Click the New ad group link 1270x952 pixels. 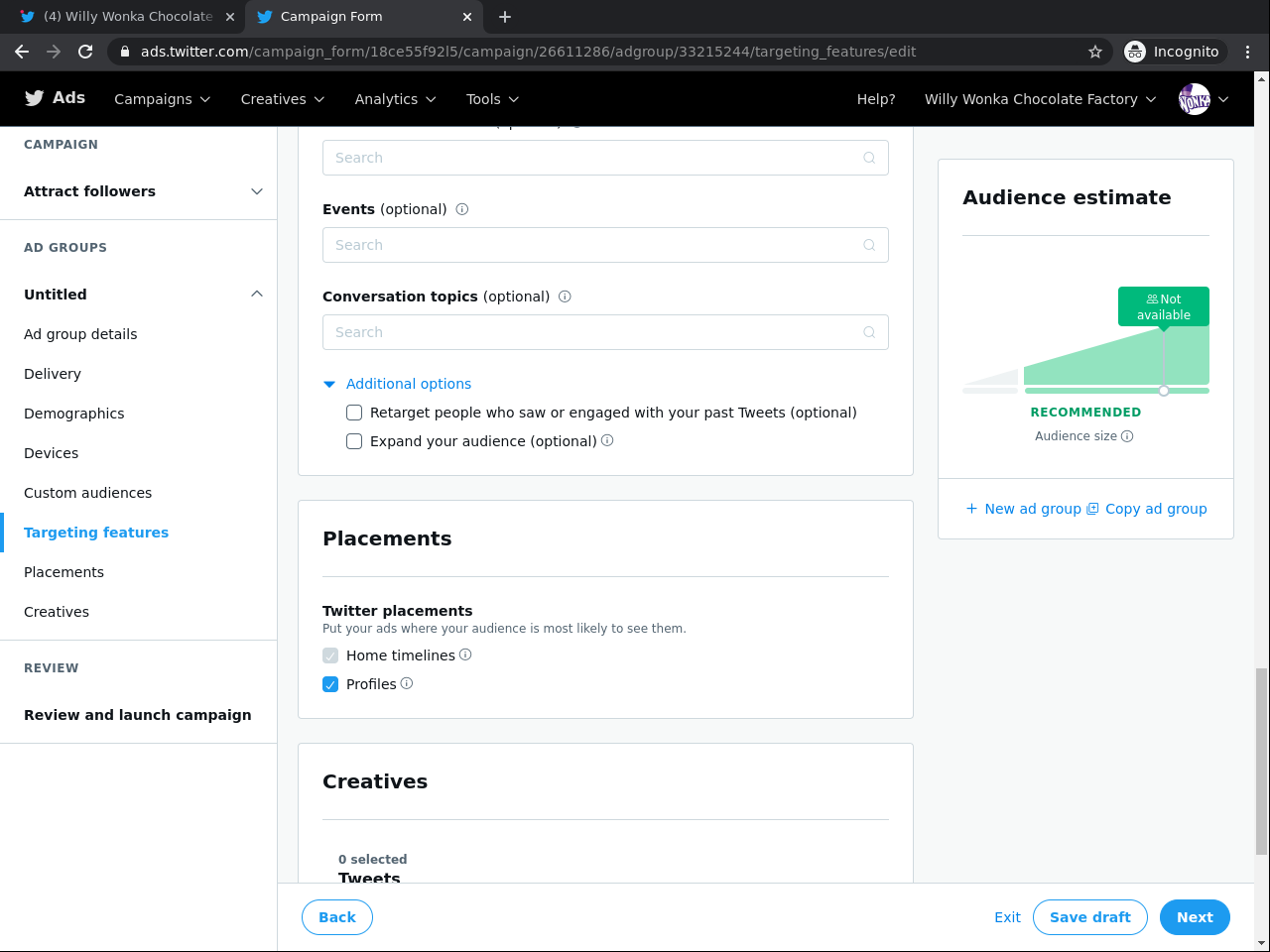1023,509
